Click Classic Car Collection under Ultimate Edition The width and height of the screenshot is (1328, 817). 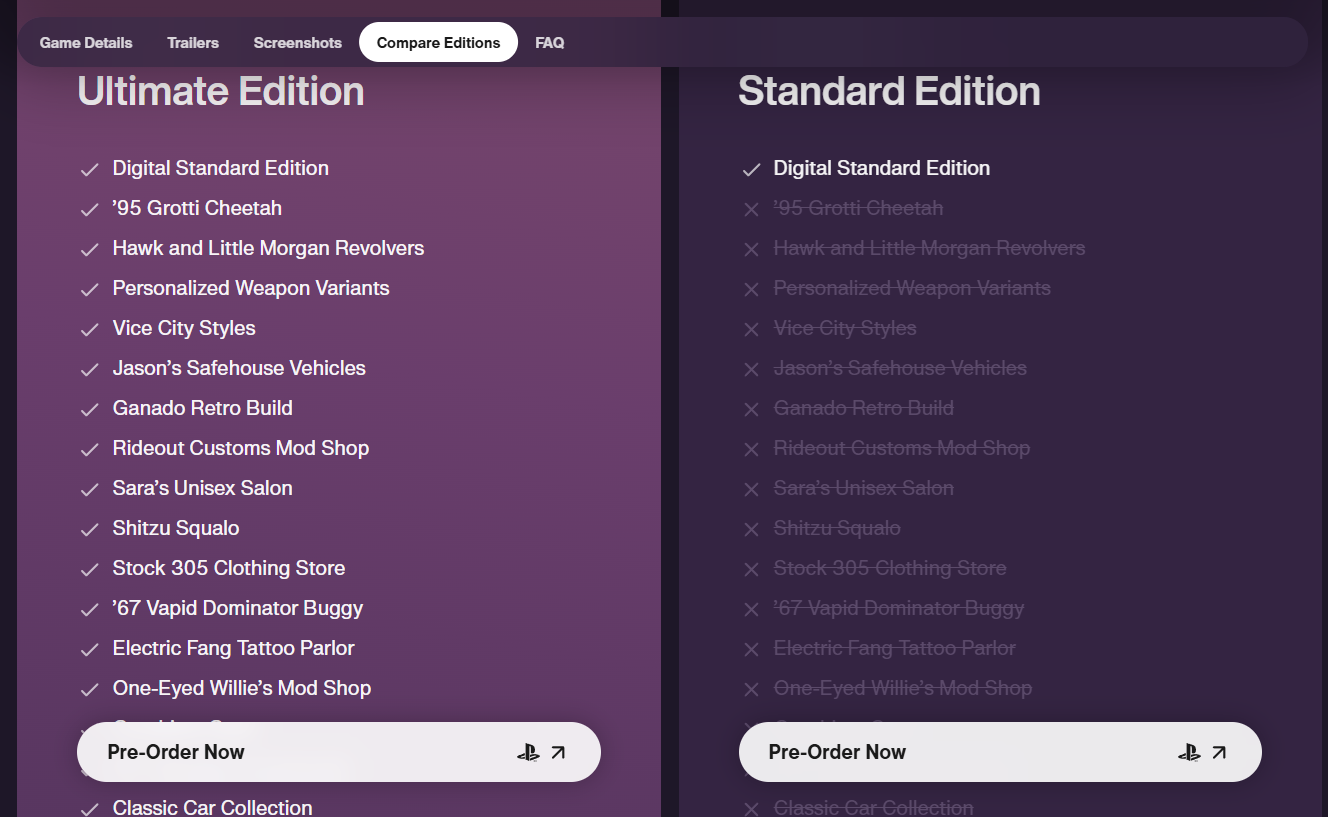coord(213,807)
